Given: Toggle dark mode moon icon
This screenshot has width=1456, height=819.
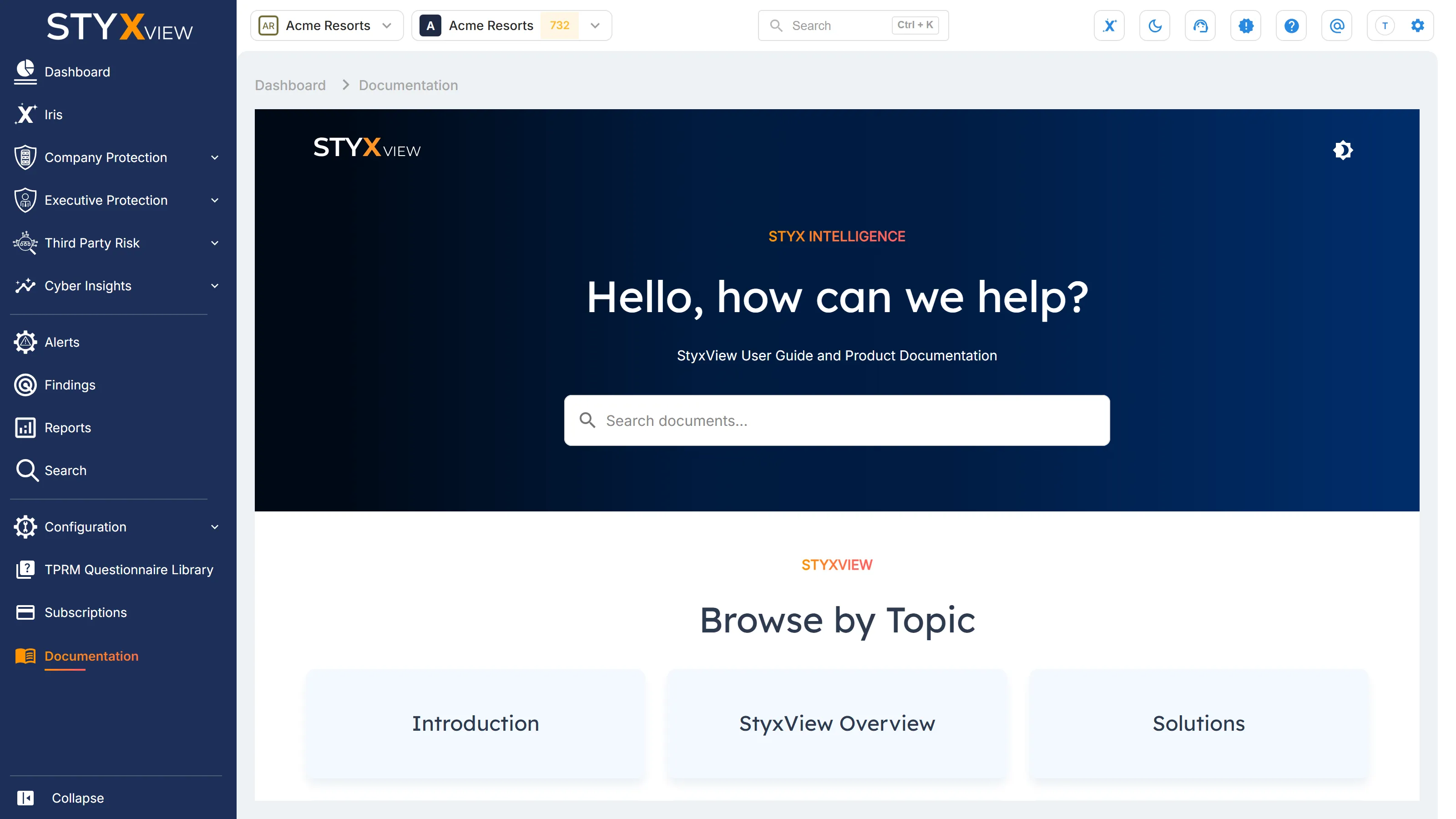Looking at the screenshot, I should pos(1155,25).
